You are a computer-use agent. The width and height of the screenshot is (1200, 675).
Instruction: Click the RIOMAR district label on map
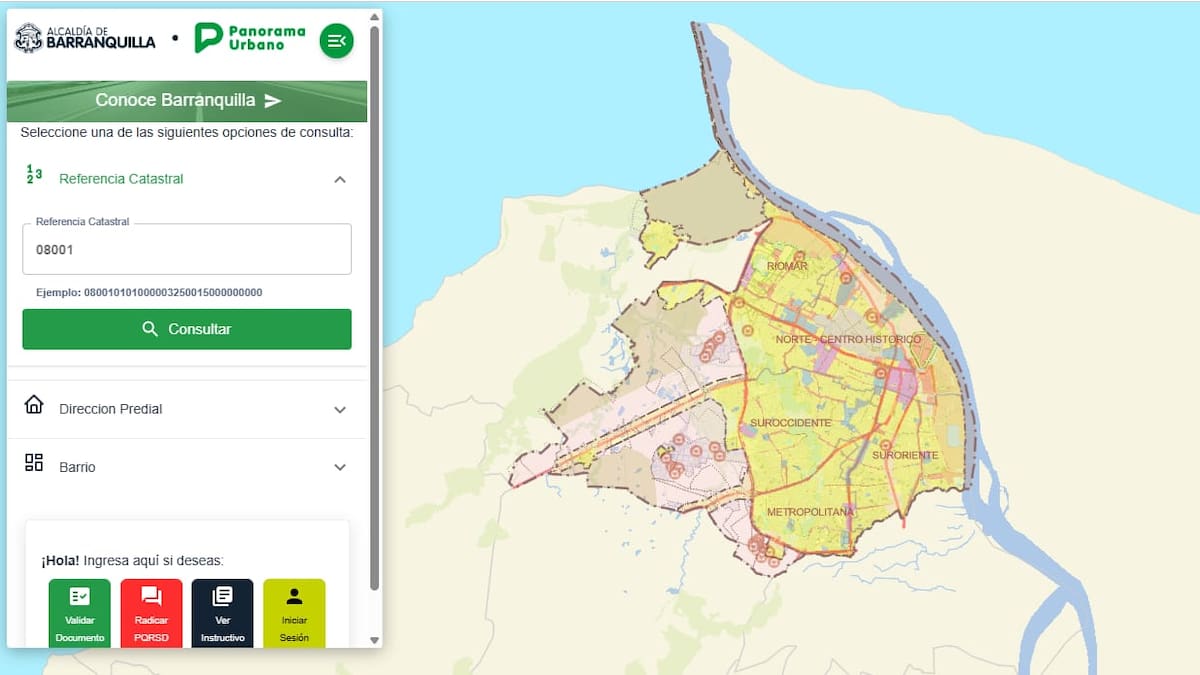tap(787, 266)
